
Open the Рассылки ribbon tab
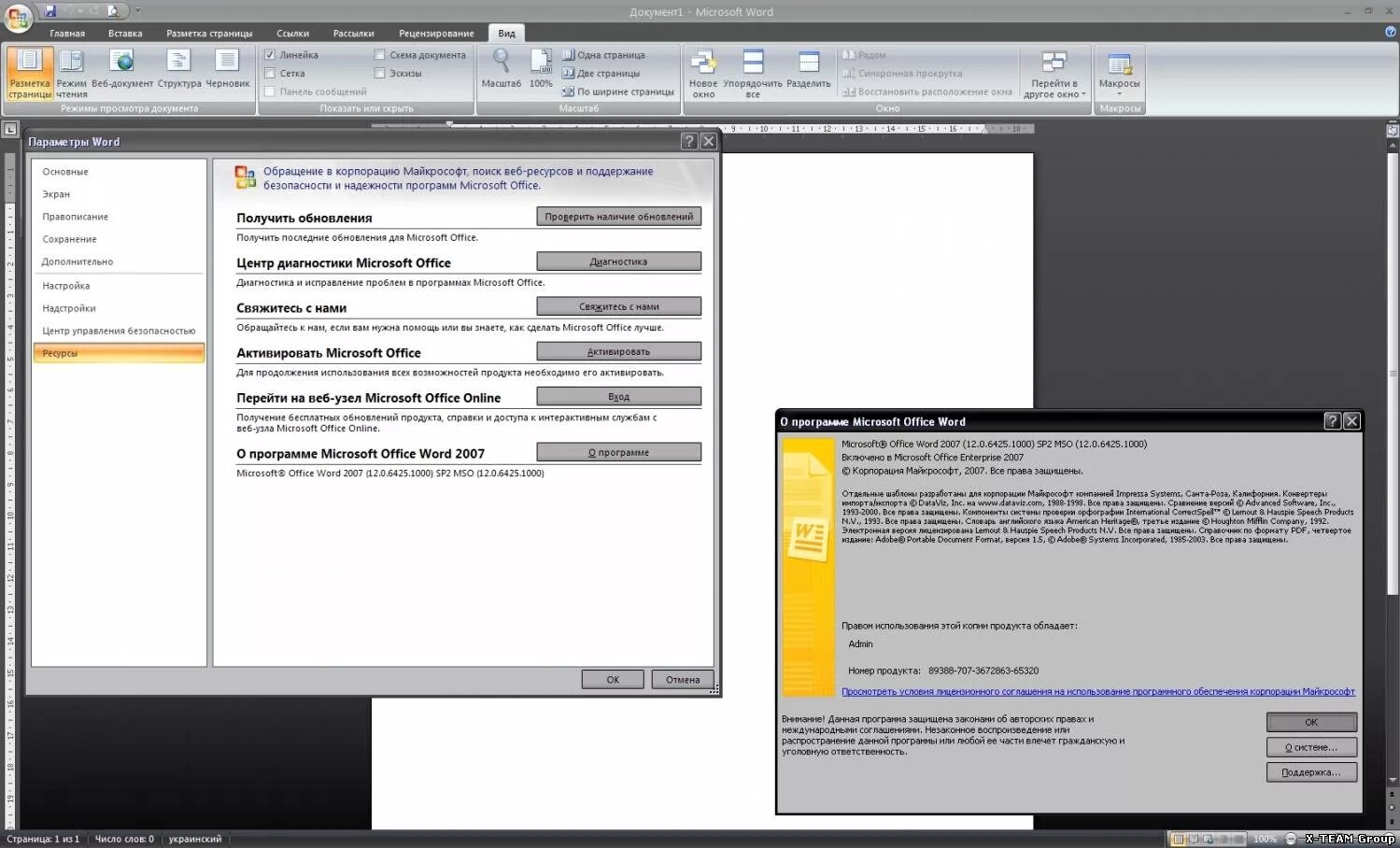[353, 34]
